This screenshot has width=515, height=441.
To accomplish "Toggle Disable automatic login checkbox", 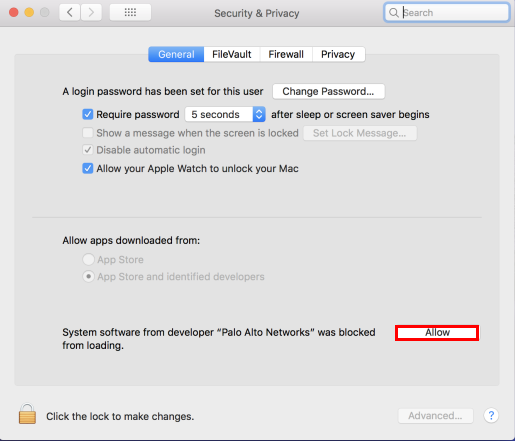I will click(x=88, y=150).
